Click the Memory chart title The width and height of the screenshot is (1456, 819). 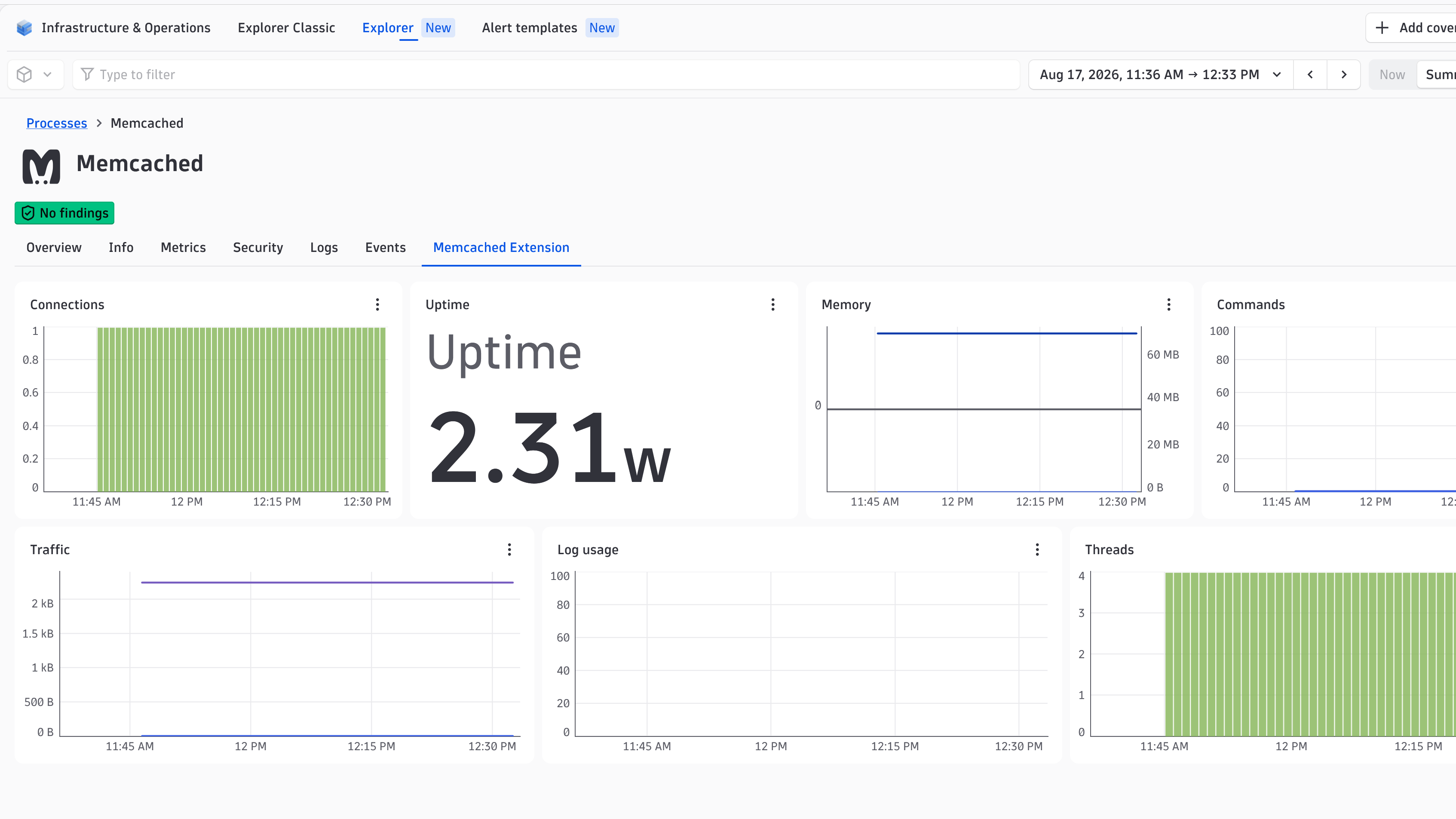[x=846, y=305]
